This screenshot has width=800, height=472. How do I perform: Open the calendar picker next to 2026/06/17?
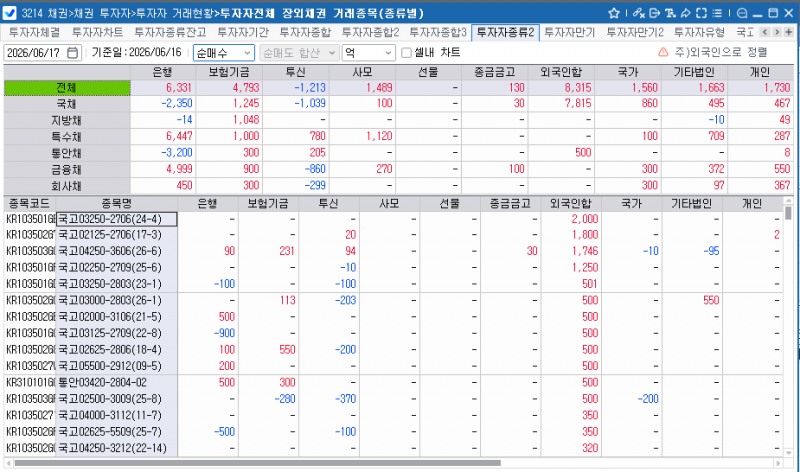point(73,53)
